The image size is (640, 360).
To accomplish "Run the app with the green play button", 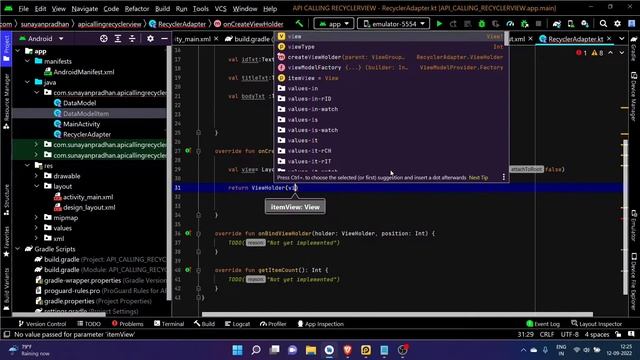I will (439, 24).
